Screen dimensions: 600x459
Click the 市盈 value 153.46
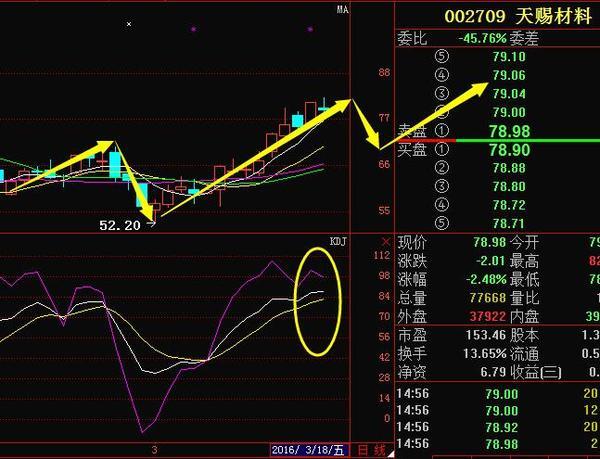click(x=486, y=335)
